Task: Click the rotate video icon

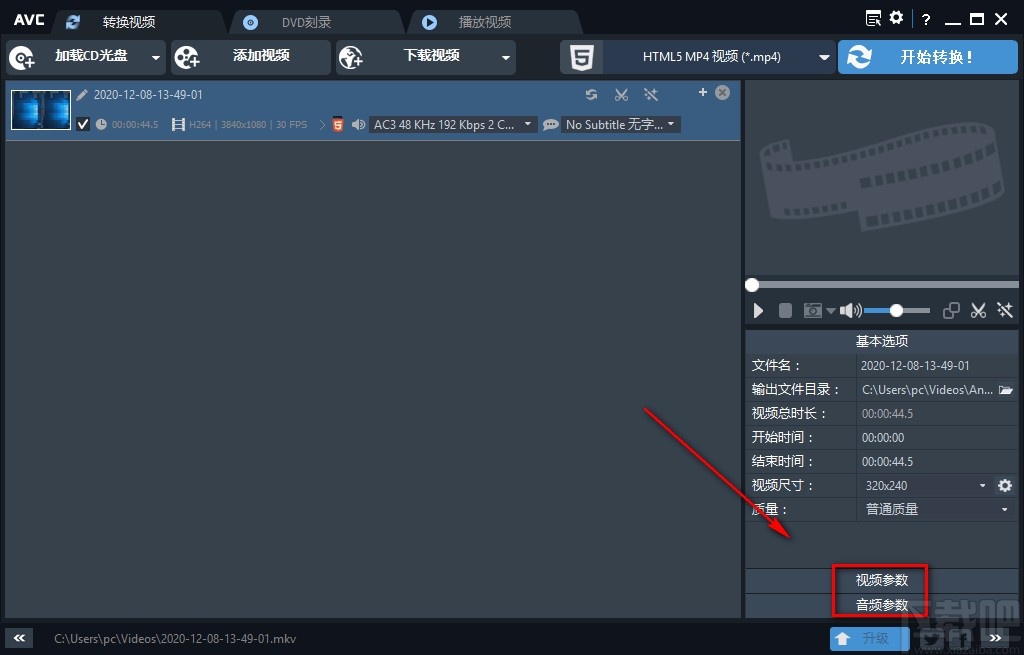Action: [x=591, y=94]
